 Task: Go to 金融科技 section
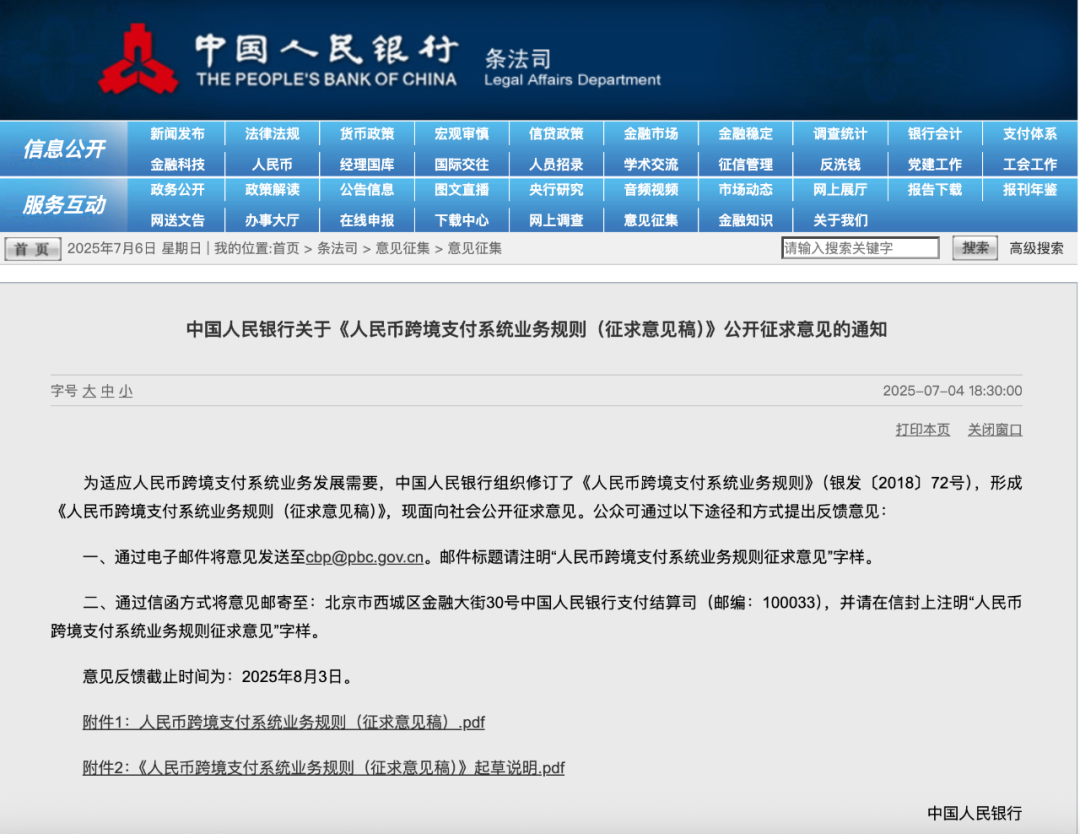click(178, 165)
